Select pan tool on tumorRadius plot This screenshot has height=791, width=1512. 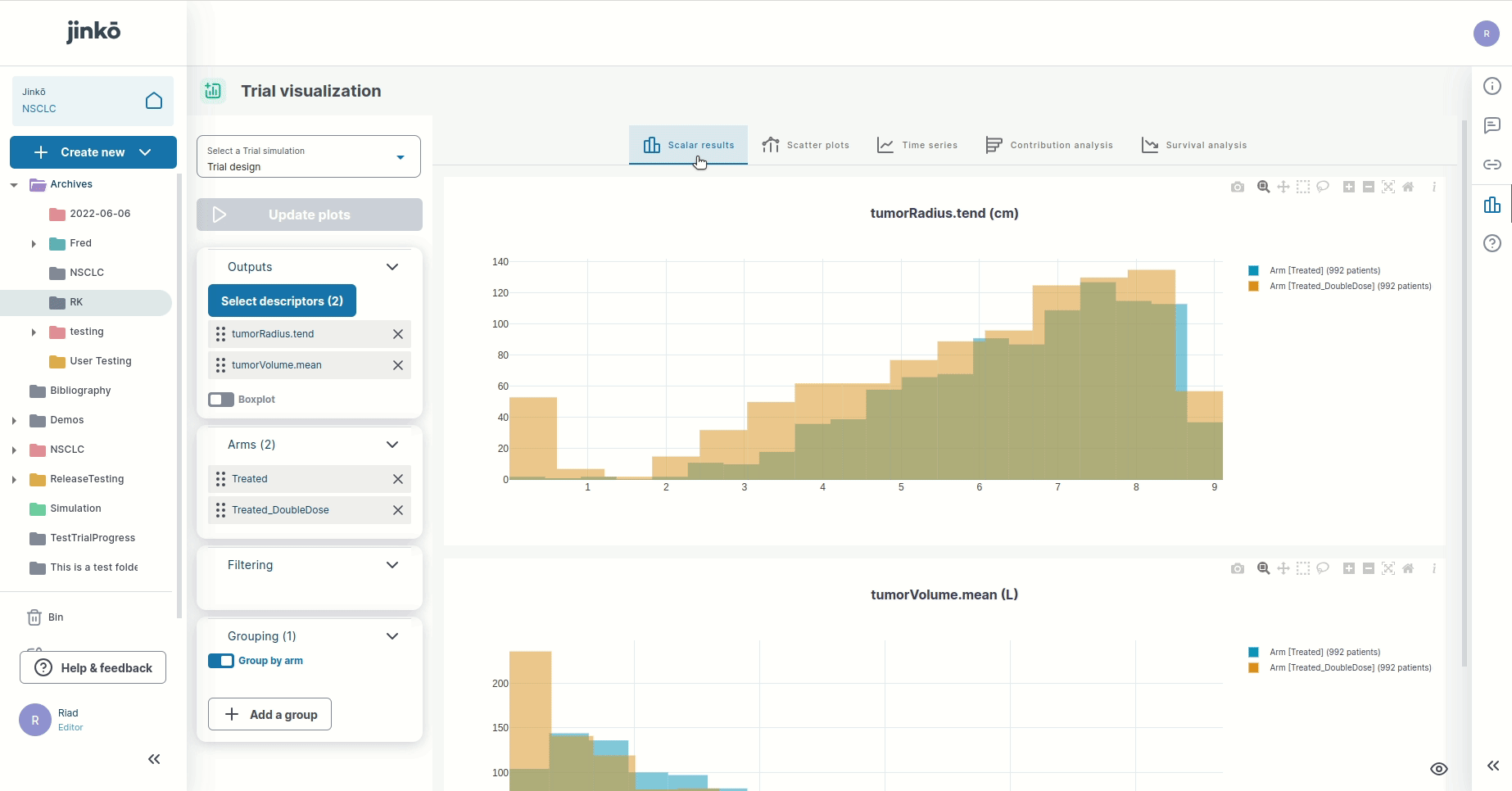click(x=1283, y=187)
